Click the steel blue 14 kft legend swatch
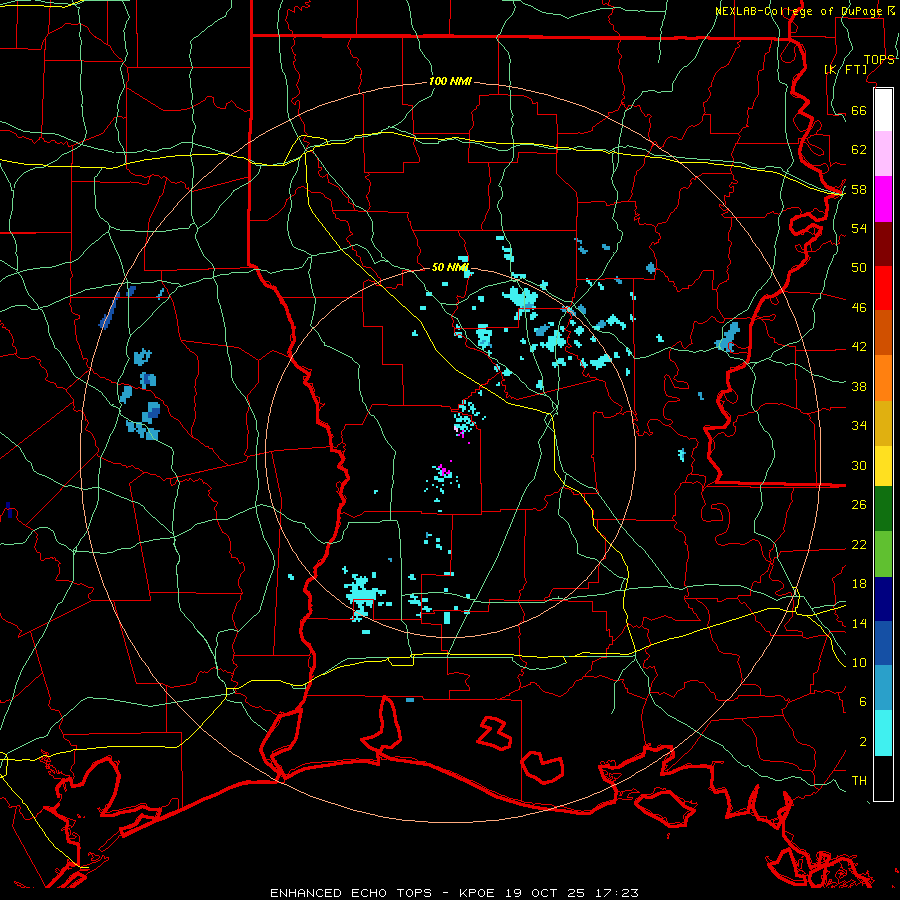The width and height of the screenshot is (900, 900). tap(883, 688)
